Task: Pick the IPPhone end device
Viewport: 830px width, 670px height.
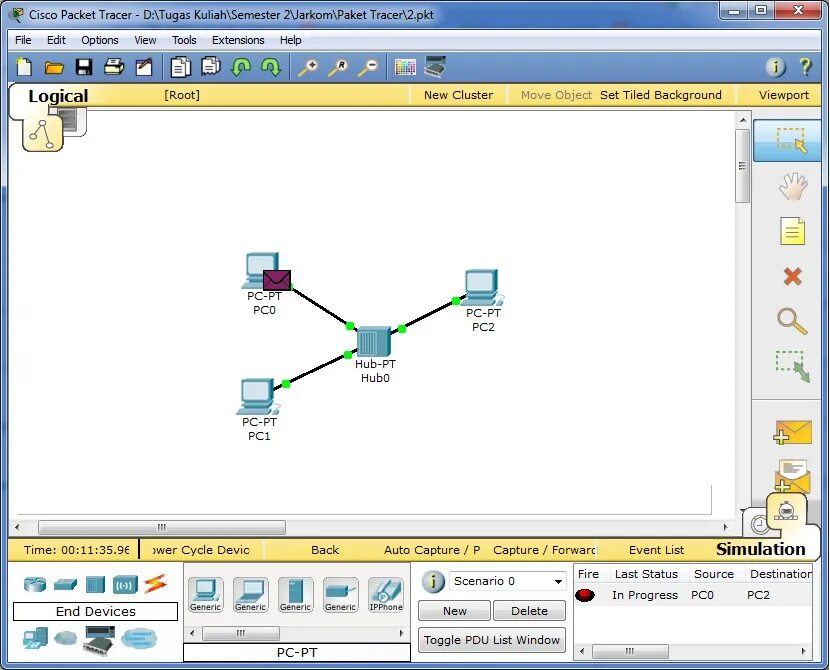Action: (386, 595)
